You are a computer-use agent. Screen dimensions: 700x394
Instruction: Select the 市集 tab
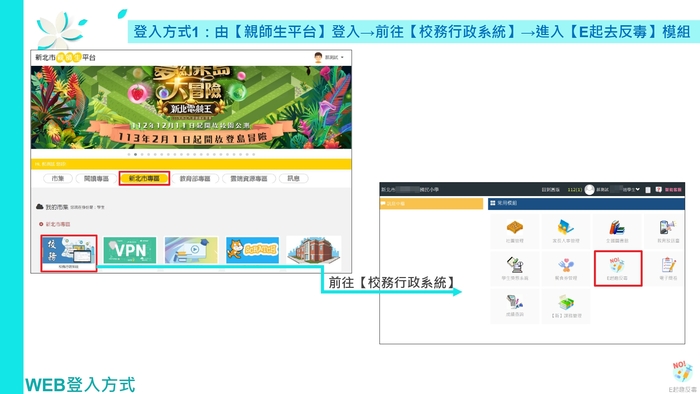(x=58, y=178)
